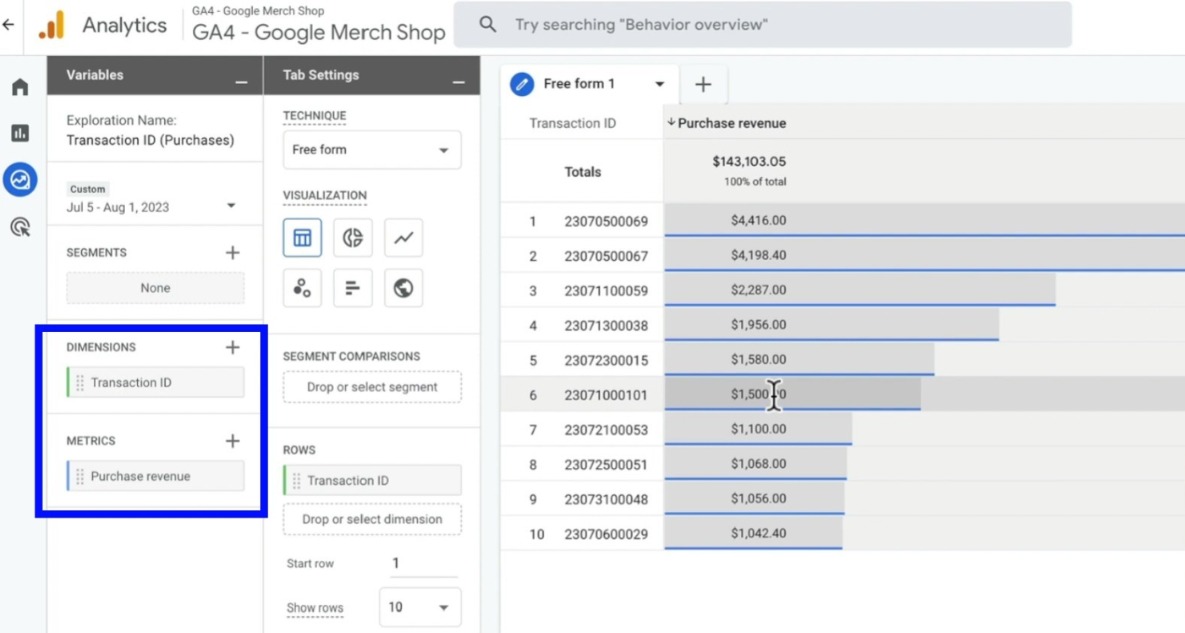Screen dimensions: 1185x633
Task: Grab the Transaction ID row handle
Action: (x=296, y=480)
